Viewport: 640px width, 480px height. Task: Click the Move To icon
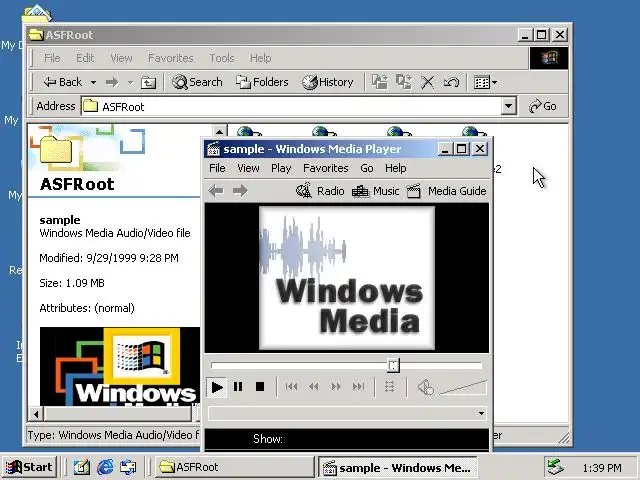pos(380,82)
